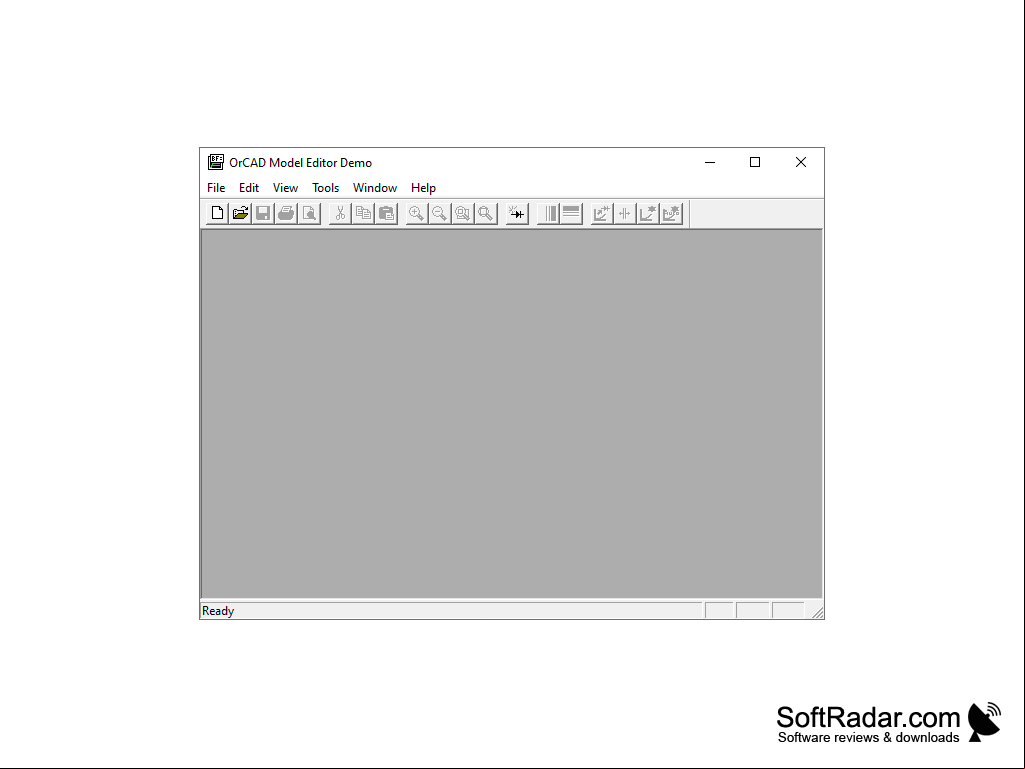Open the File menu

coord(216,188)
